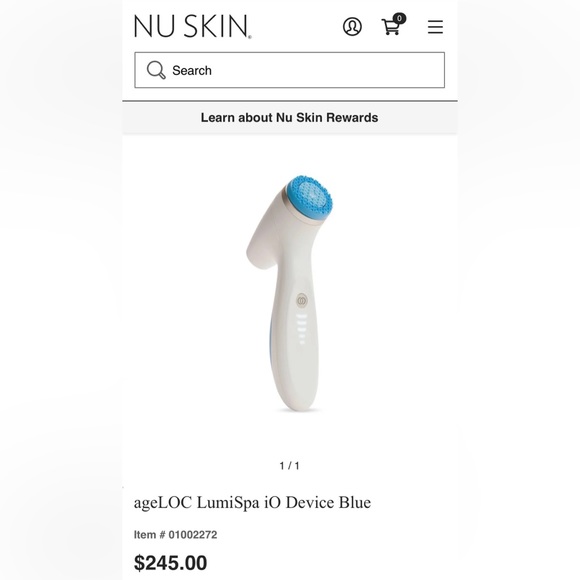Click the Search placeholder text
580x580 pixels.
192,70
